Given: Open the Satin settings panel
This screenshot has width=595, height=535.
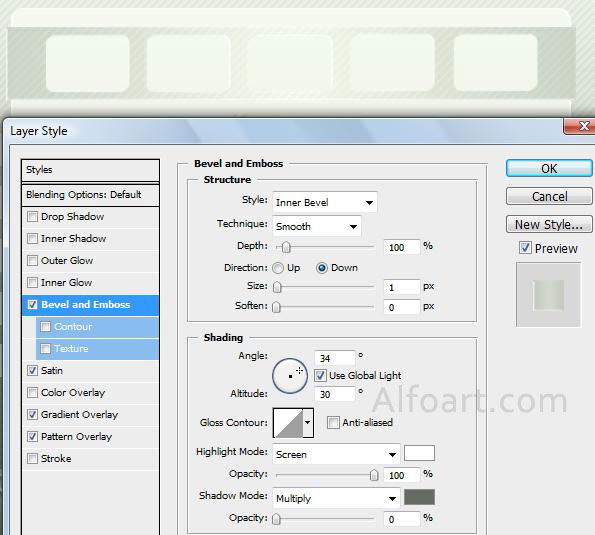Looking at the screenshot, I should tap(52, 371).
